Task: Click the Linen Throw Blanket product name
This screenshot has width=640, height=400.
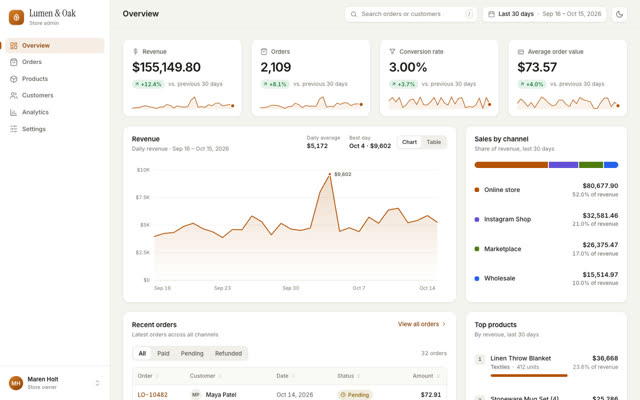Action: point(521,358)
